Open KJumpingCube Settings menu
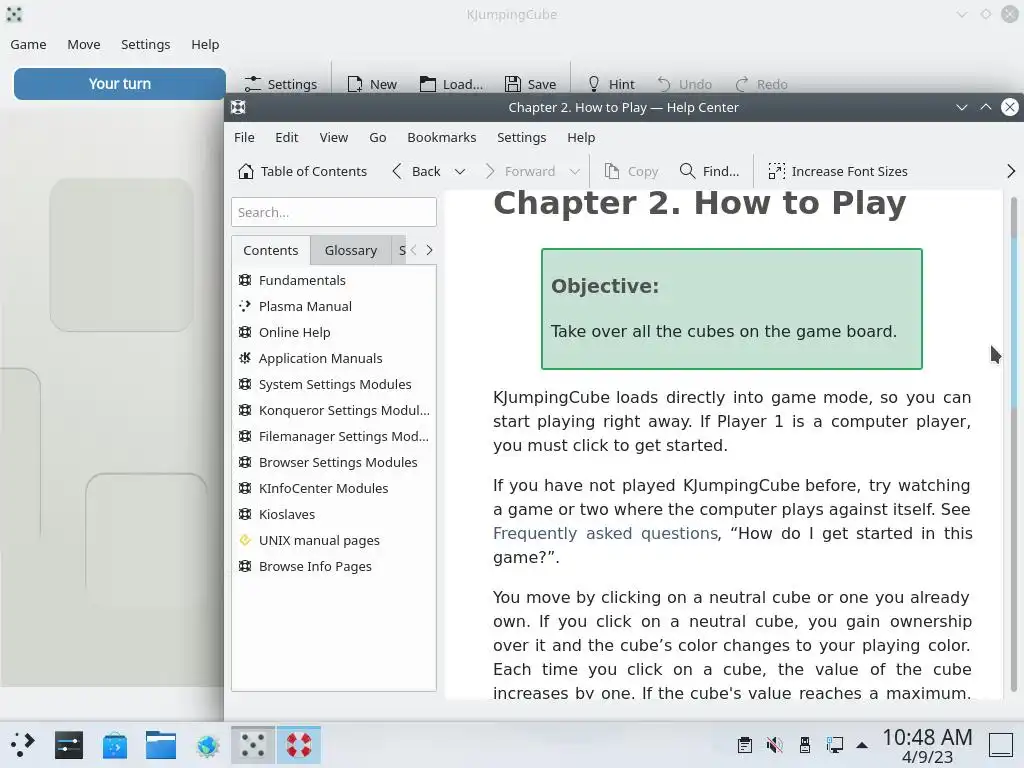Screen dimensions: 1024x768 click(146, 44)
